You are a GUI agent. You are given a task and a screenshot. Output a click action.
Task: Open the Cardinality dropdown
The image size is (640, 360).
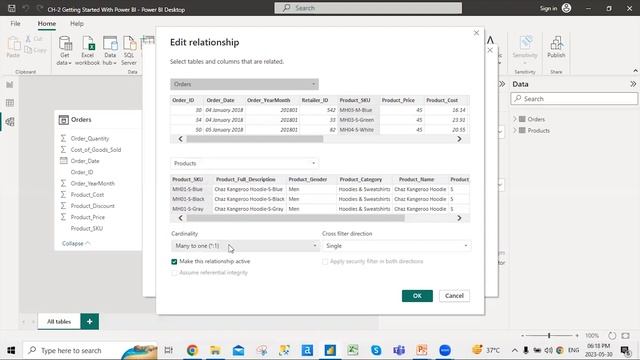point(245,246)
